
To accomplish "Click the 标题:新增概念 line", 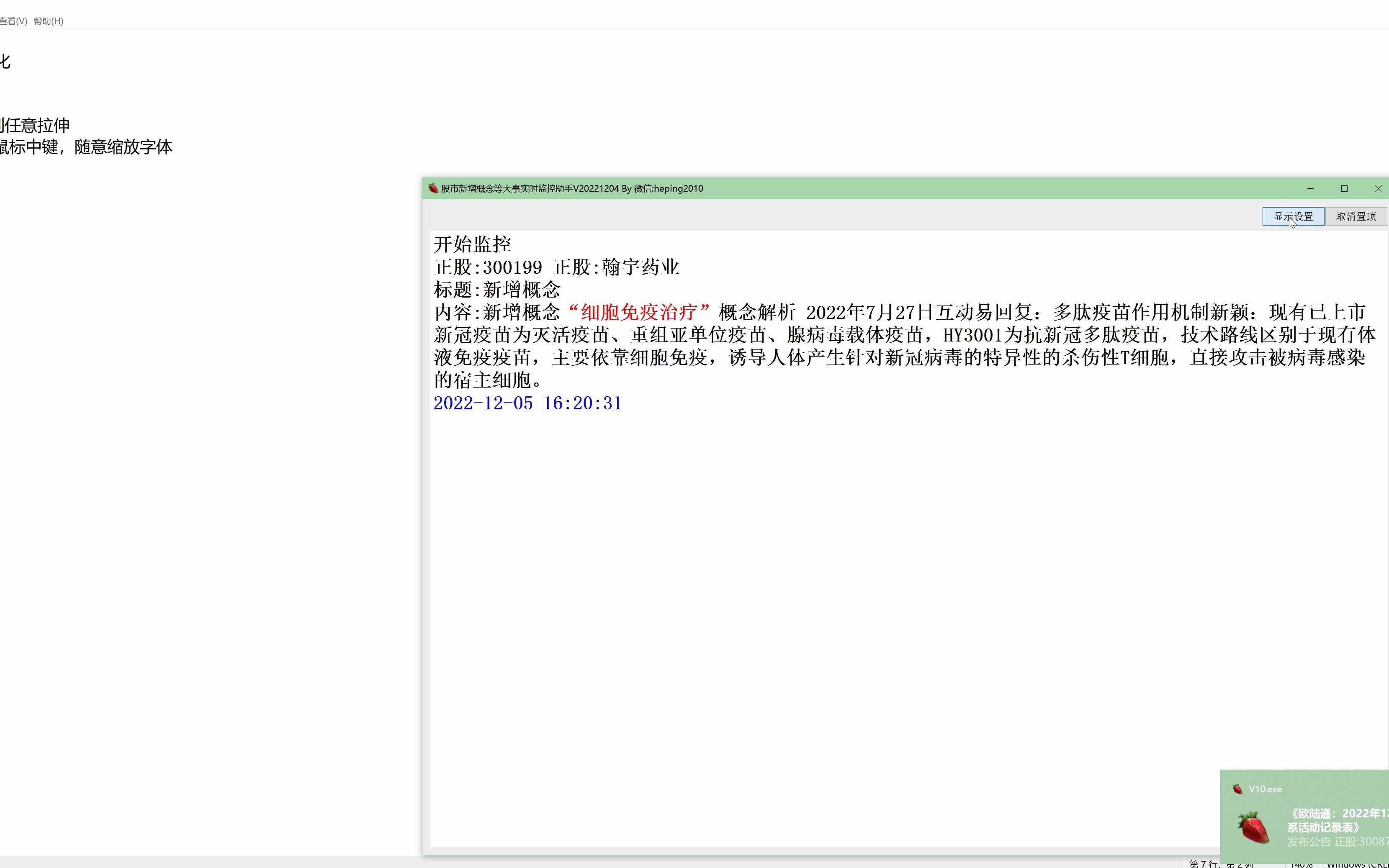I will coord(496,290).
